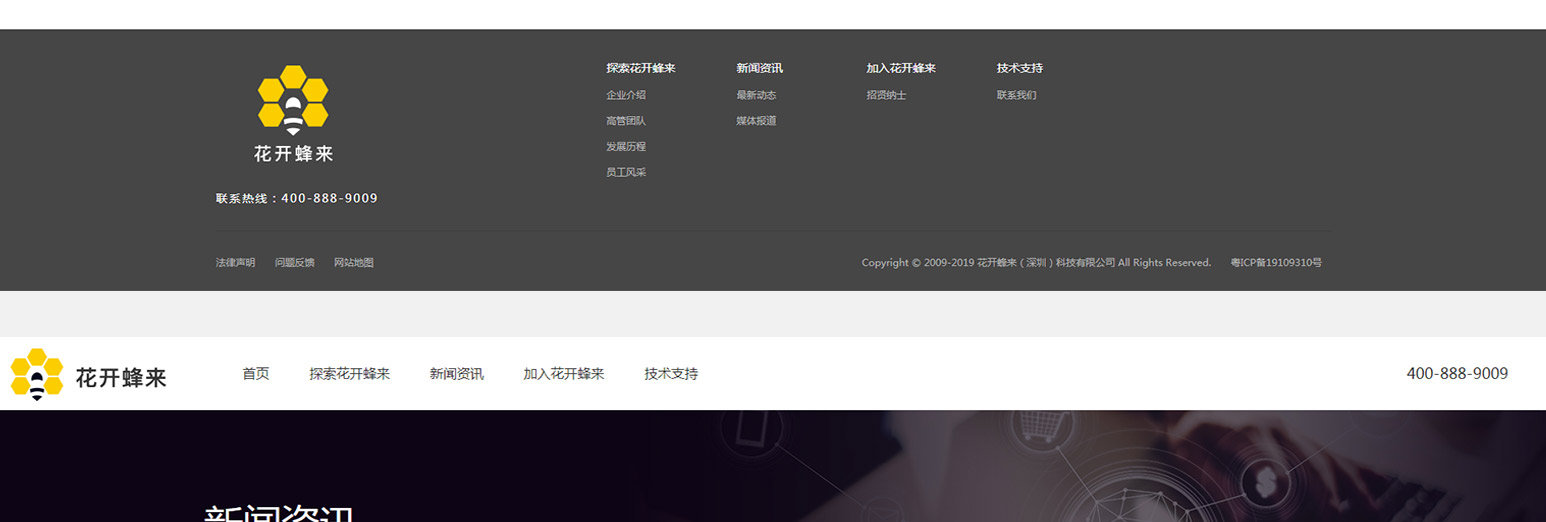
Task: Open the footer 企业介绍 link
Action: (626, 95)
